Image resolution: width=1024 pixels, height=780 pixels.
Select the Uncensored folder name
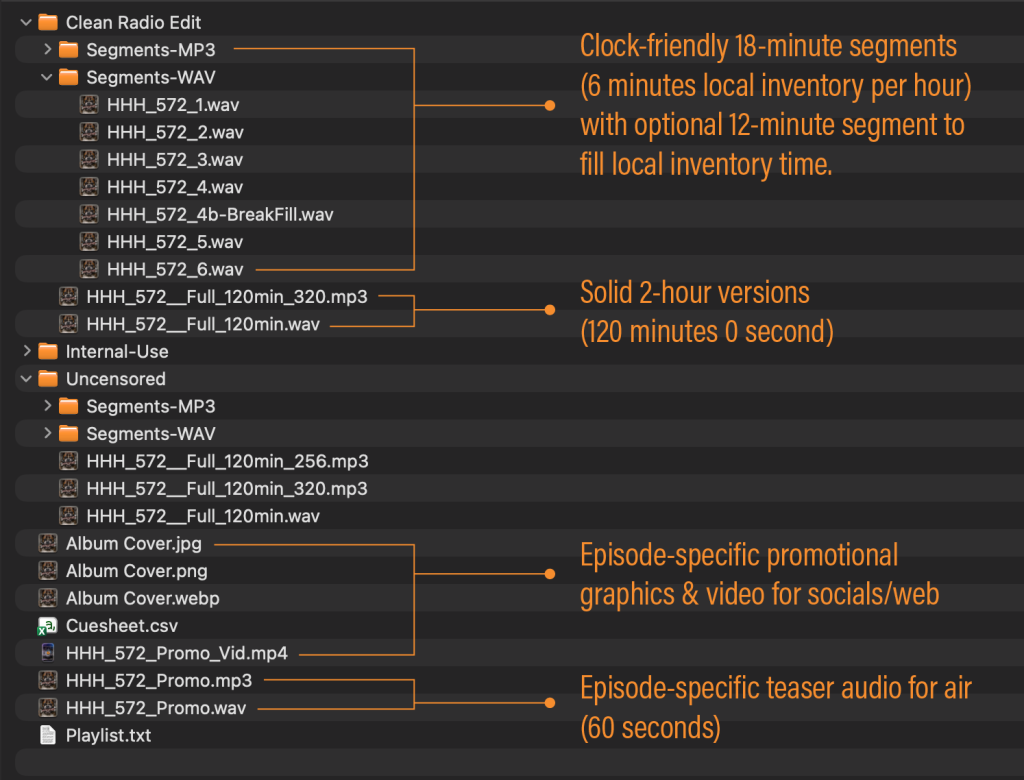(x=116, y=379)
